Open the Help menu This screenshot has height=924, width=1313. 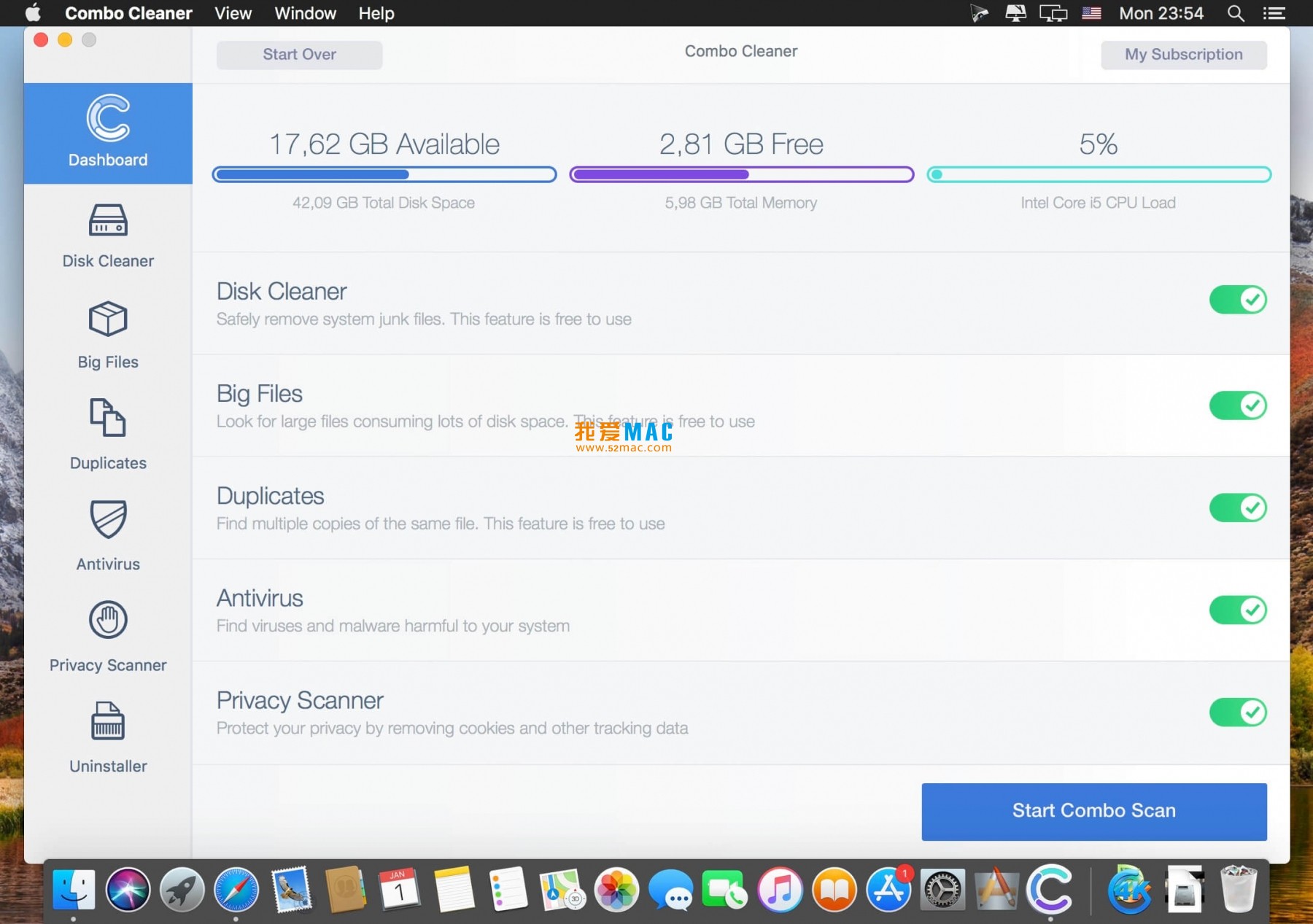[376, 13]
